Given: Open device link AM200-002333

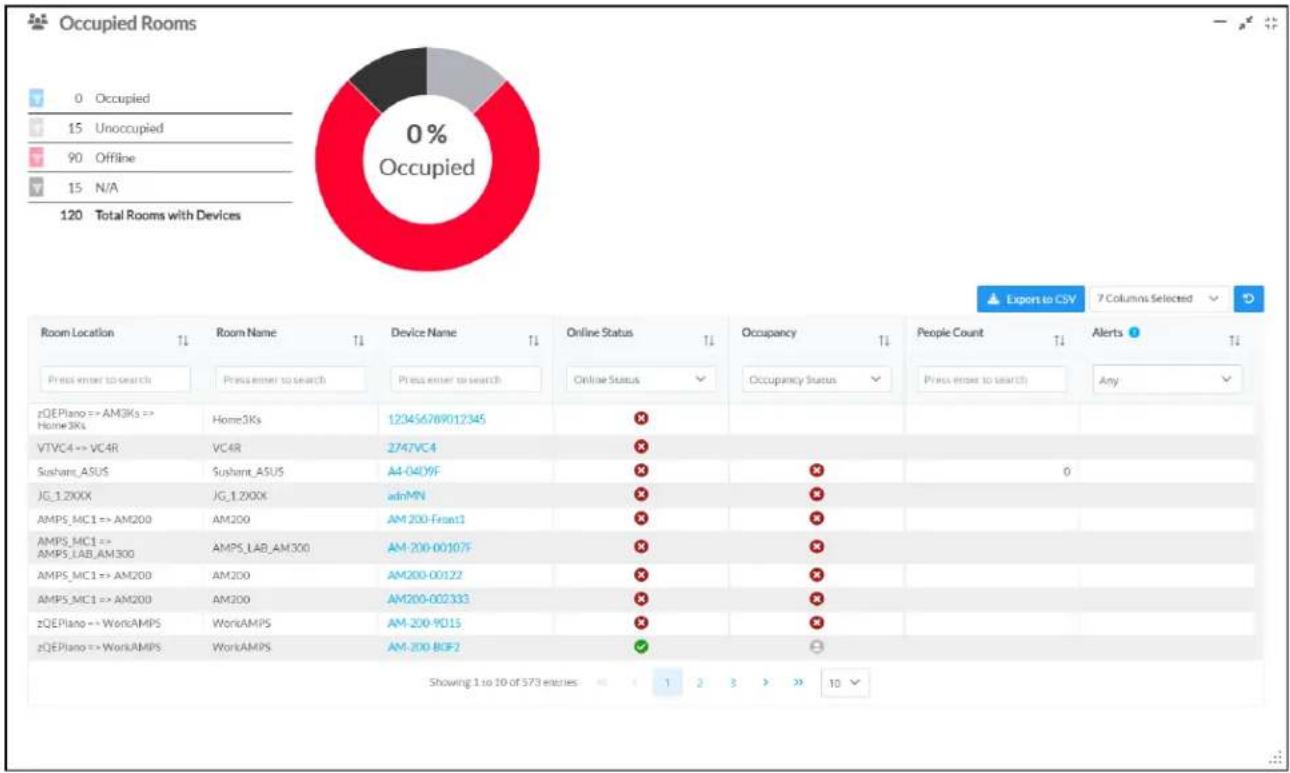Looking at the screenshot, I should click(x=428, y=598).
